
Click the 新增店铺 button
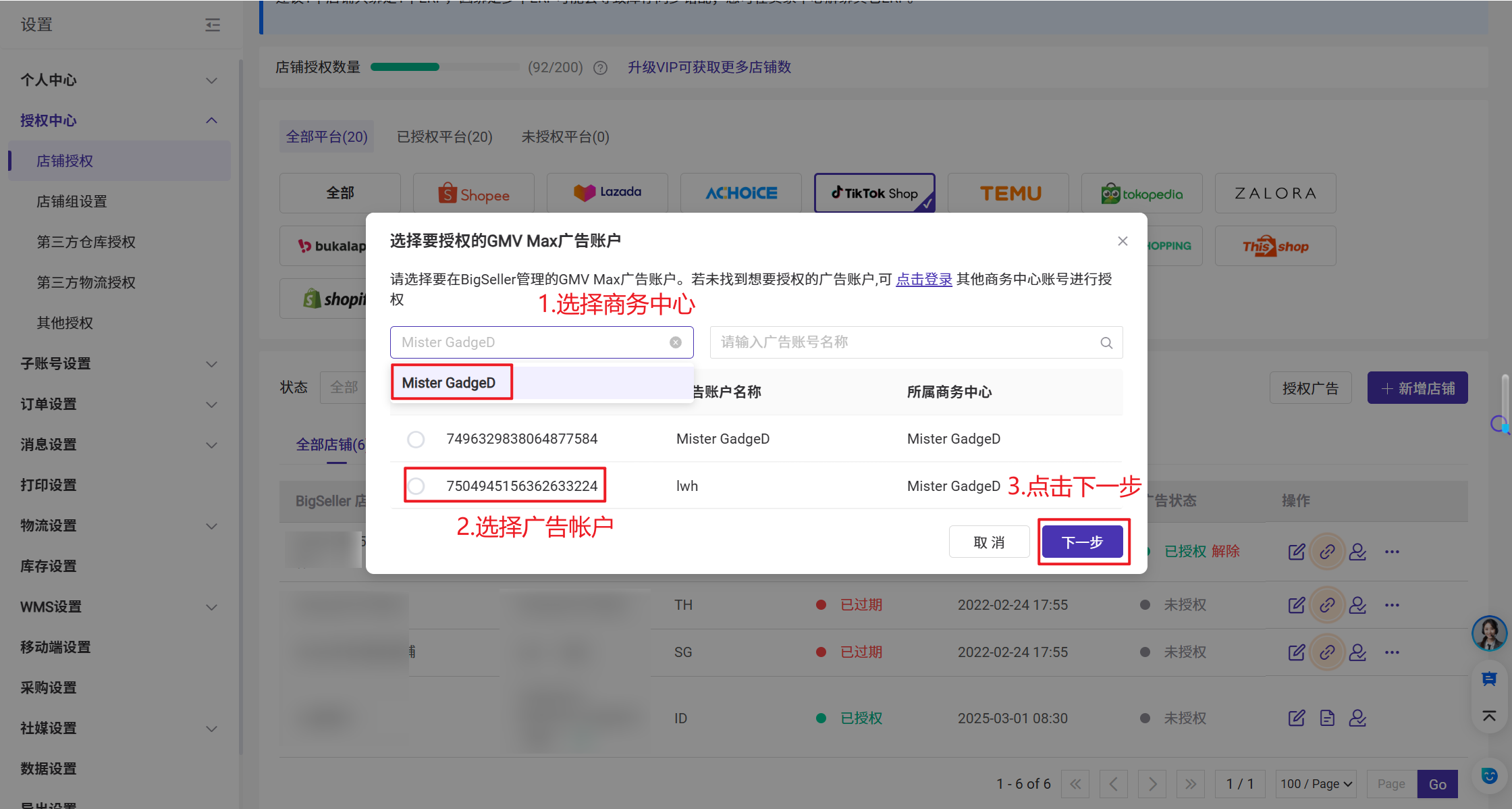[x=1417, y=388]
